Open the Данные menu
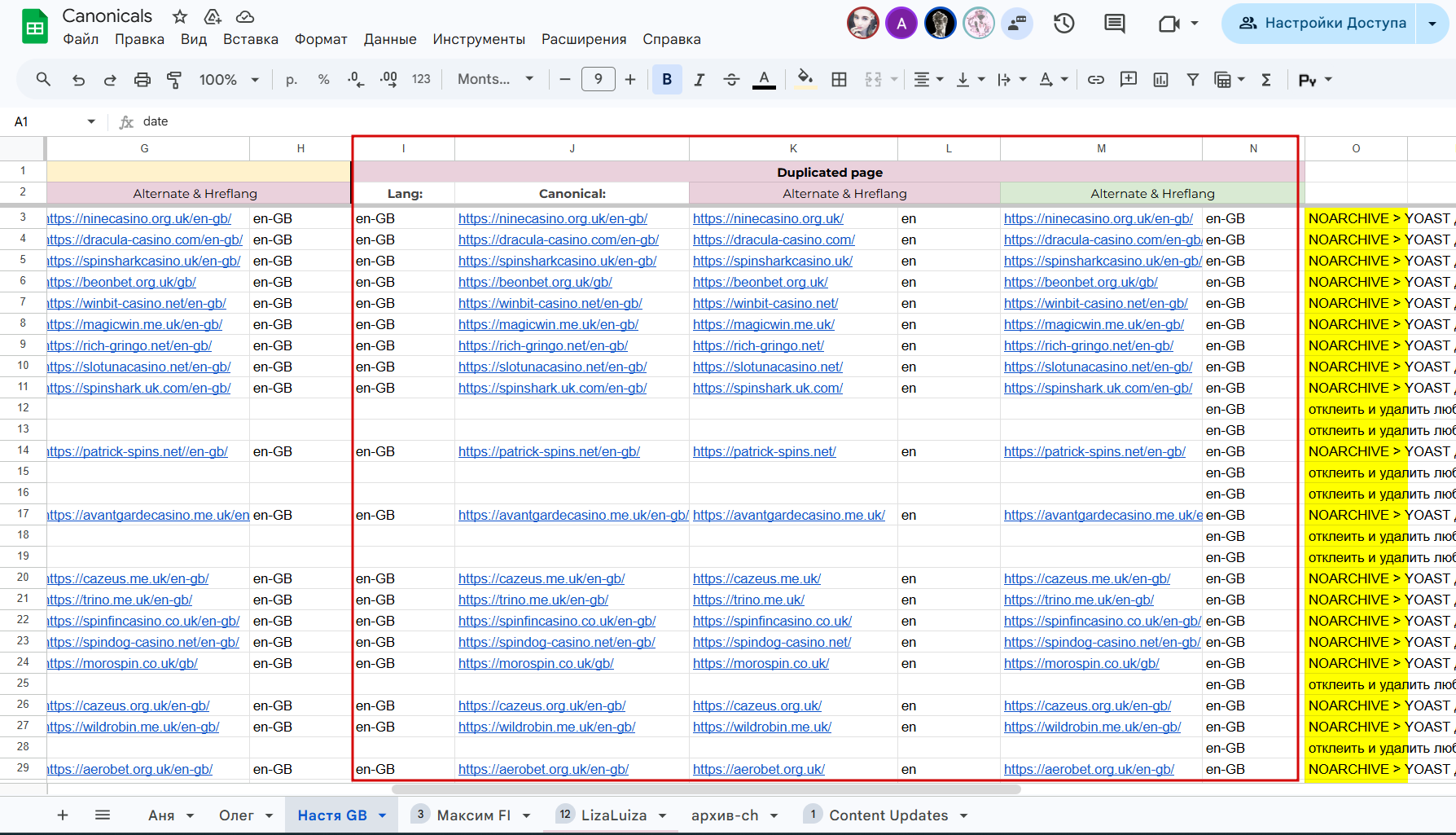The width and height of the screenshot is (1456, 835). point(389,39)
